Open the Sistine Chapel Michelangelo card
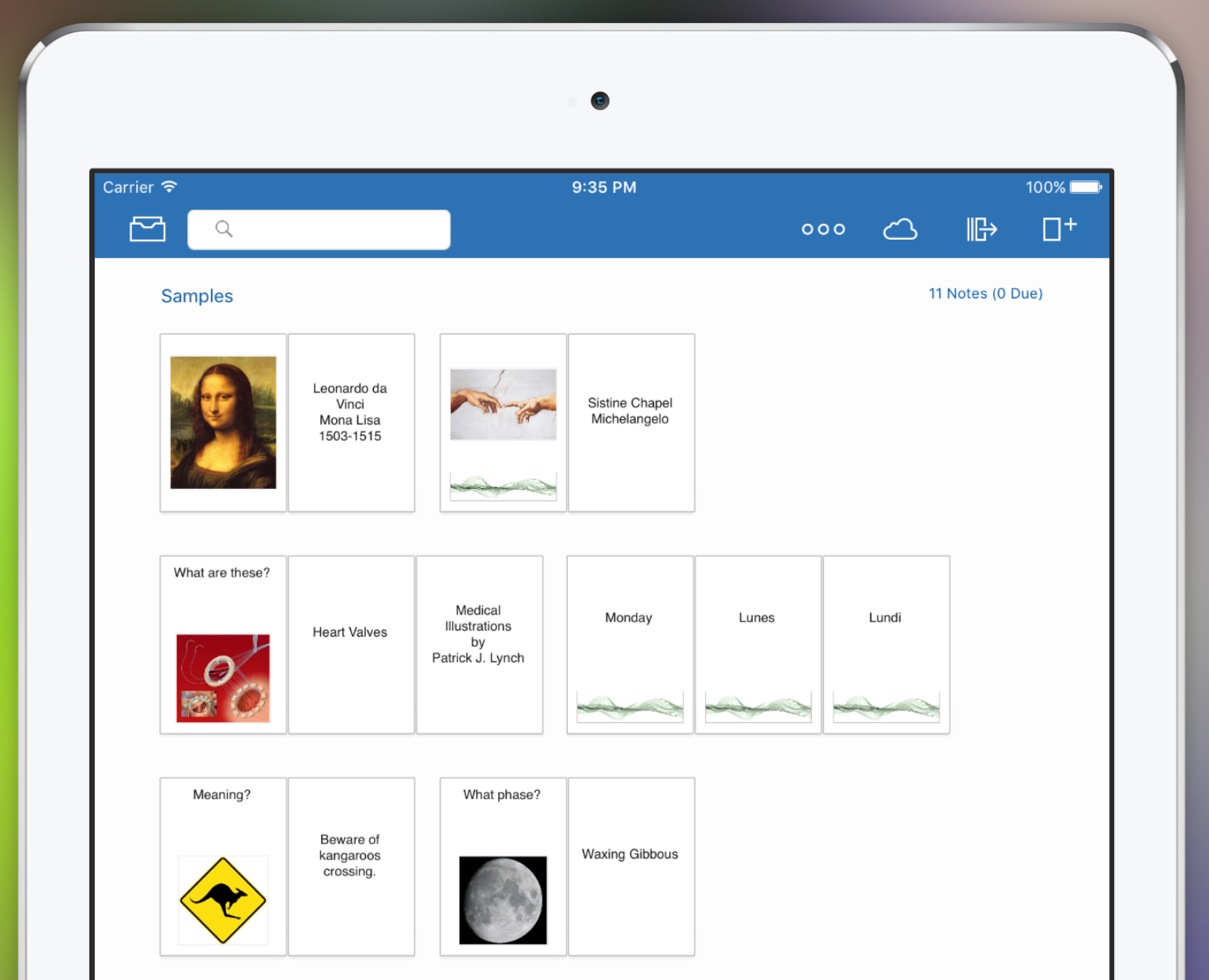Viewport: 1209px width, 980px height. pos(631,422)
